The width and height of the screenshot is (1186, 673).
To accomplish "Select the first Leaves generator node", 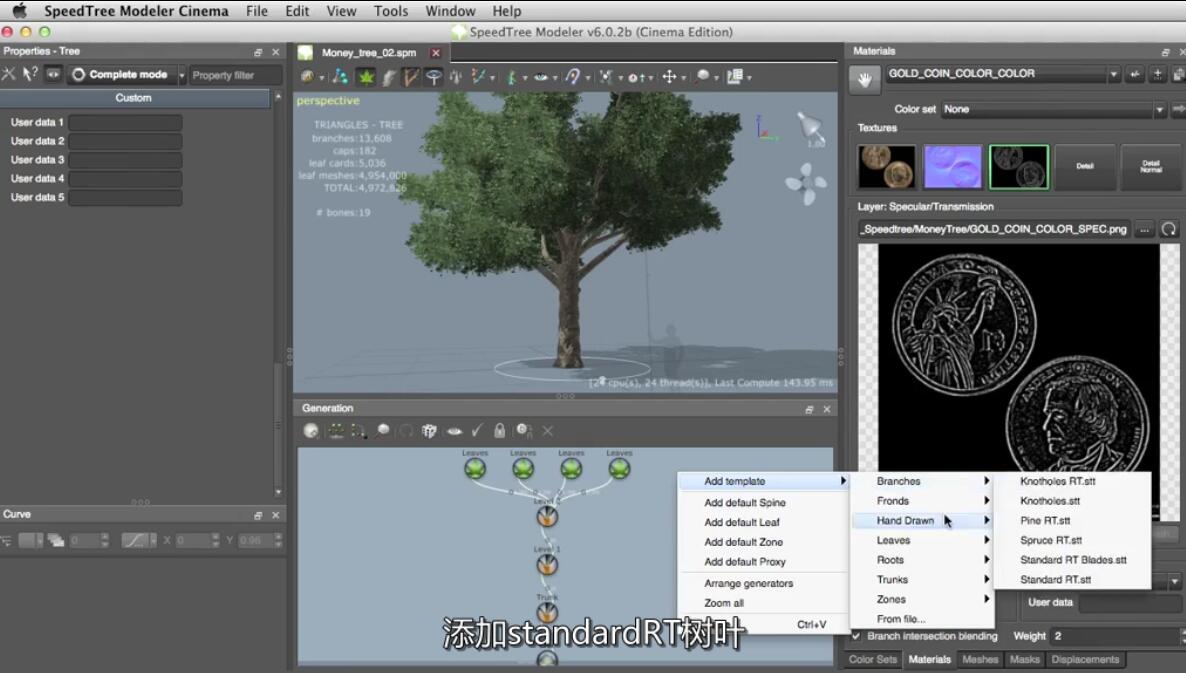I will (475, 469).
